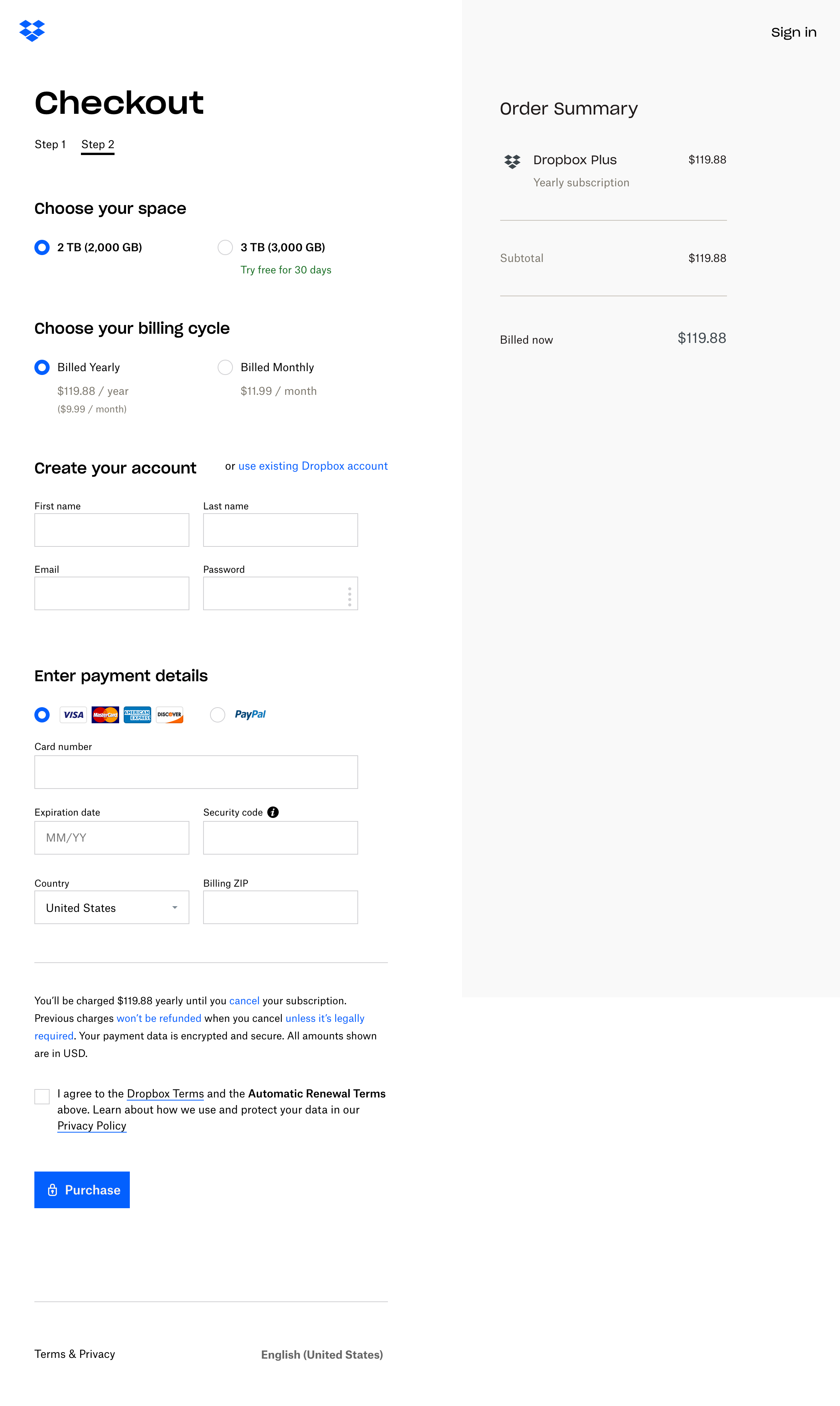Click the MasterCard icon
The width and height of the screenshot is (840, 1406).
[105, 715]
